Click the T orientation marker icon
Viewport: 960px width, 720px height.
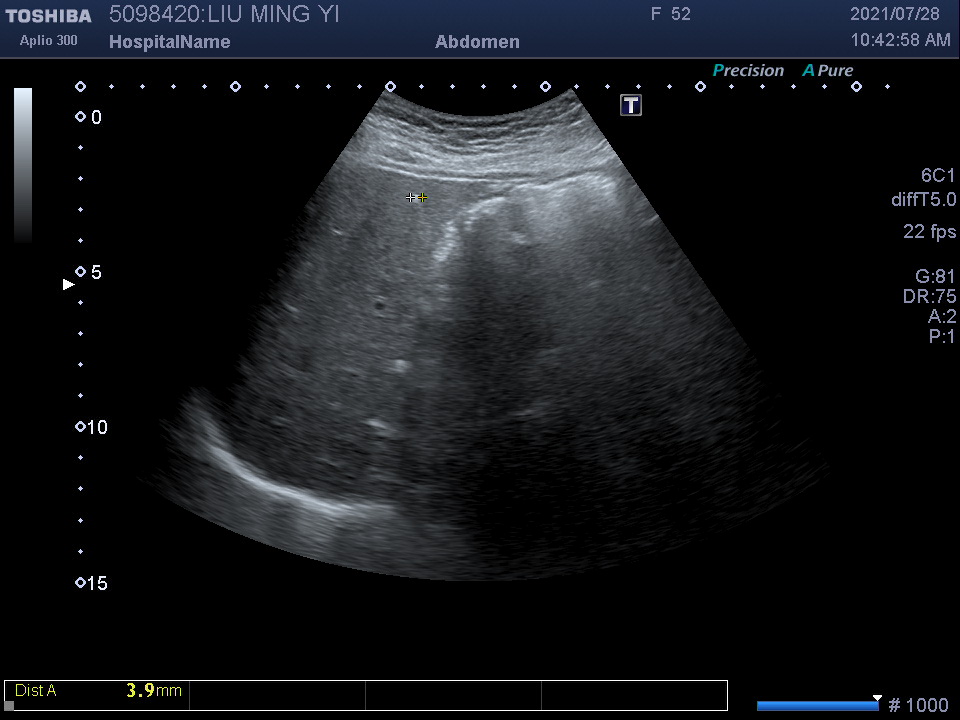(631, 105)
